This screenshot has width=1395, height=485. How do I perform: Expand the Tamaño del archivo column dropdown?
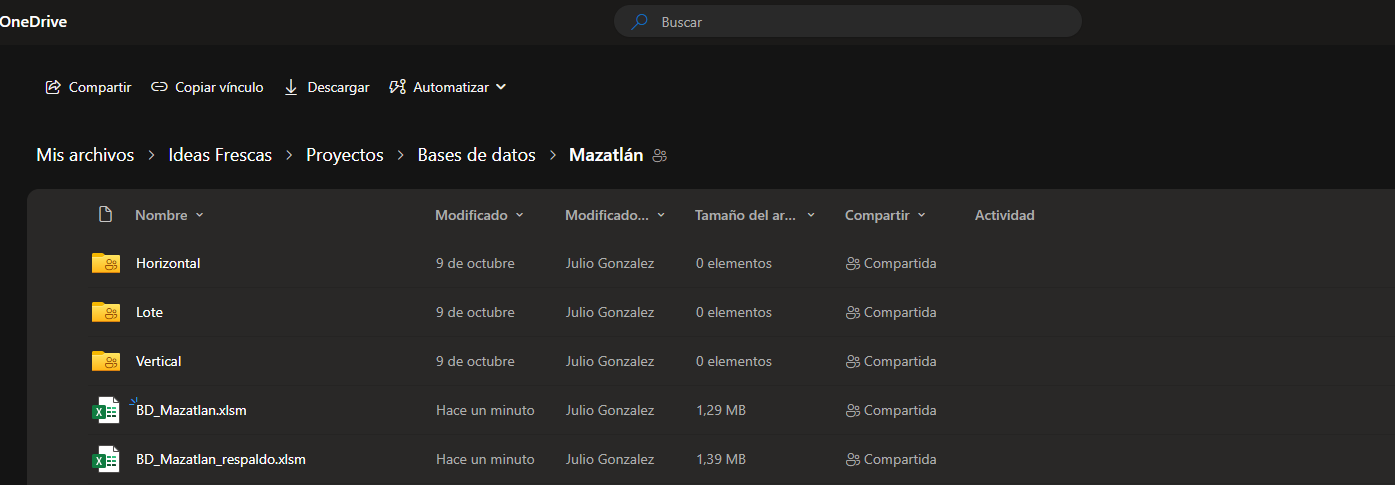coord(811,215)
